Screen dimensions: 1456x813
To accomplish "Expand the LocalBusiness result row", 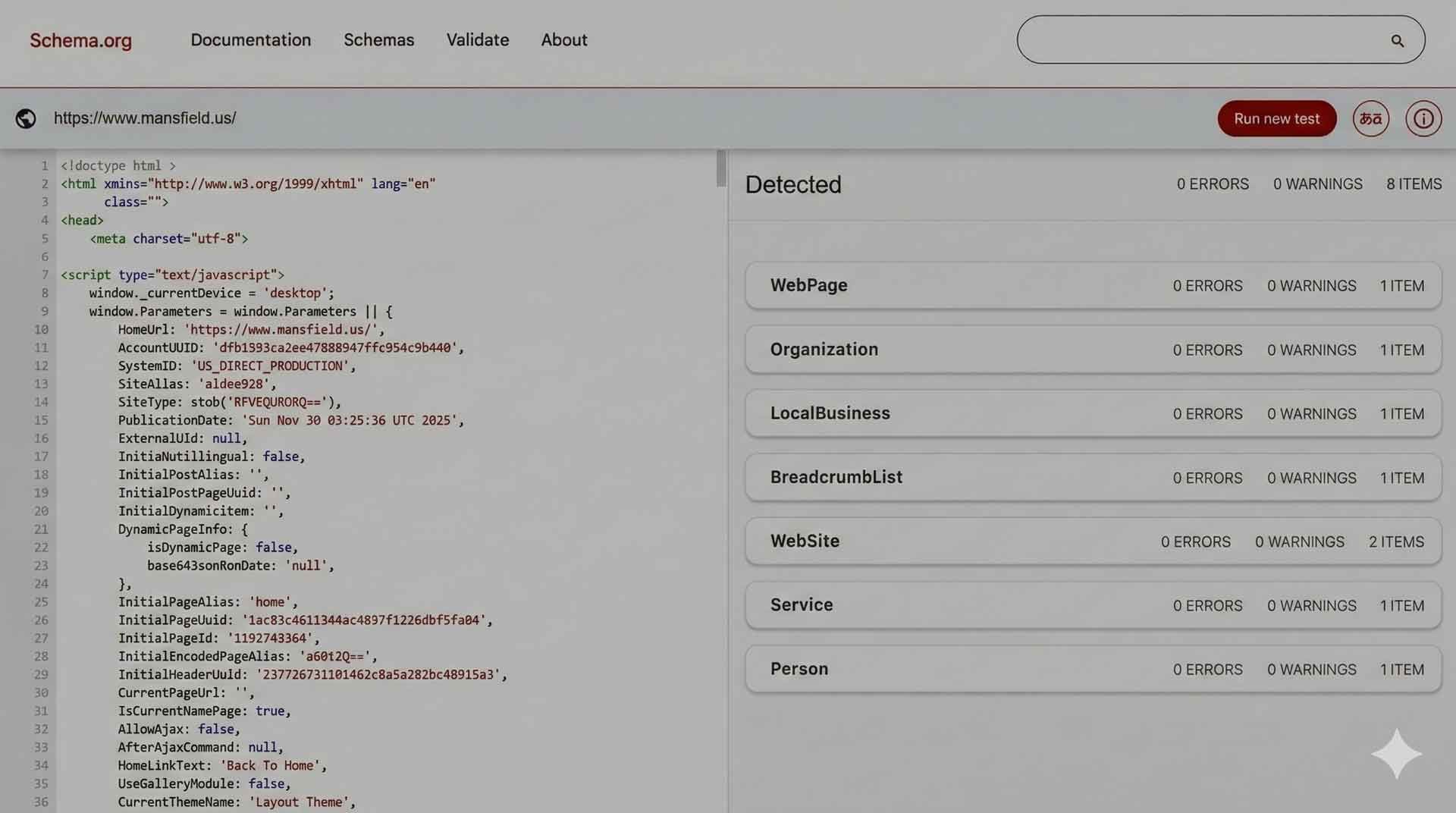I will click(x=1093, y=413).
